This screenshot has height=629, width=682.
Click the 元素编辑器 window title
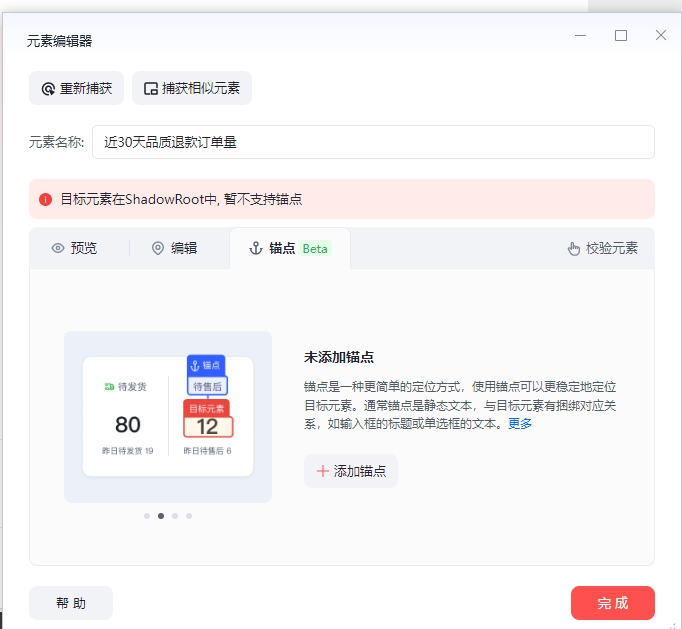click(x=60, y=41)
